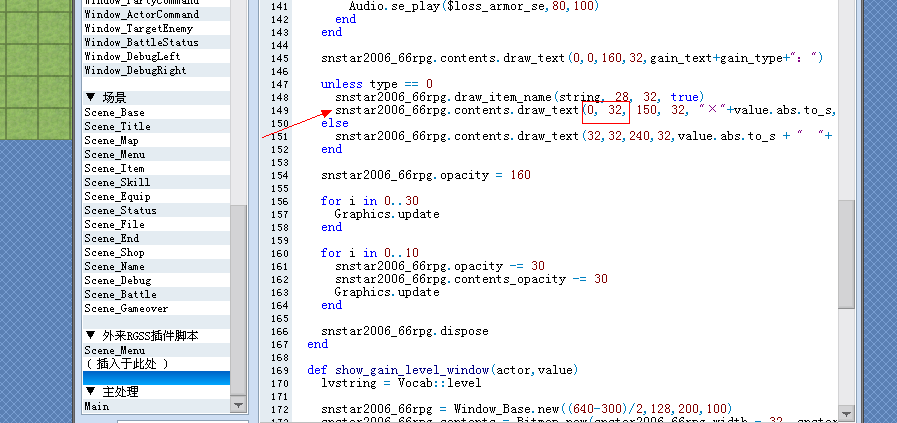
Task: Select the ▼ 主处理 section header
Action: (156, 392)
